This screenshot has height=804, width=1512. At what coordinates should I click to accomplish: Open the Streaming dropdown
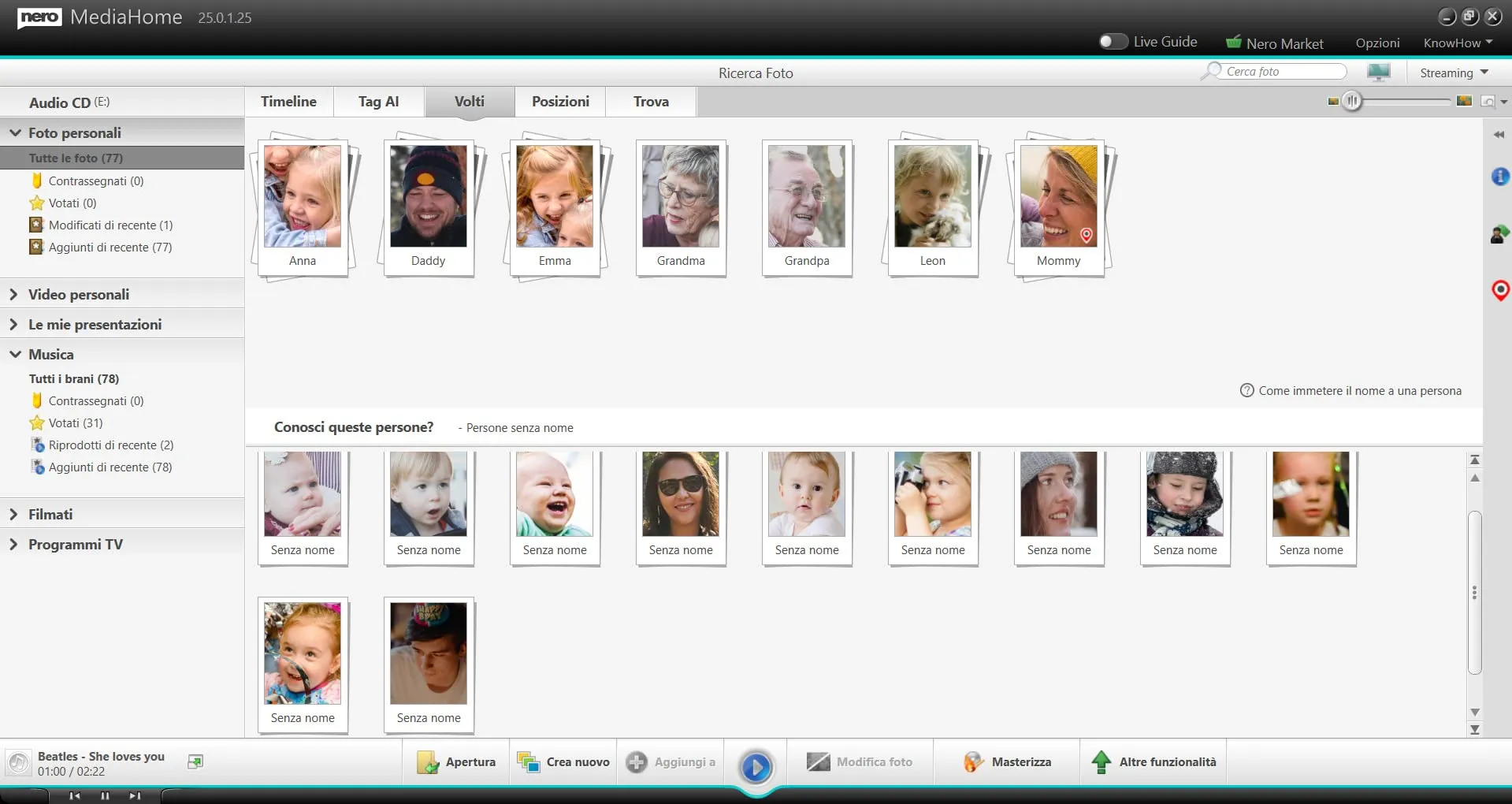[1454, 73]
